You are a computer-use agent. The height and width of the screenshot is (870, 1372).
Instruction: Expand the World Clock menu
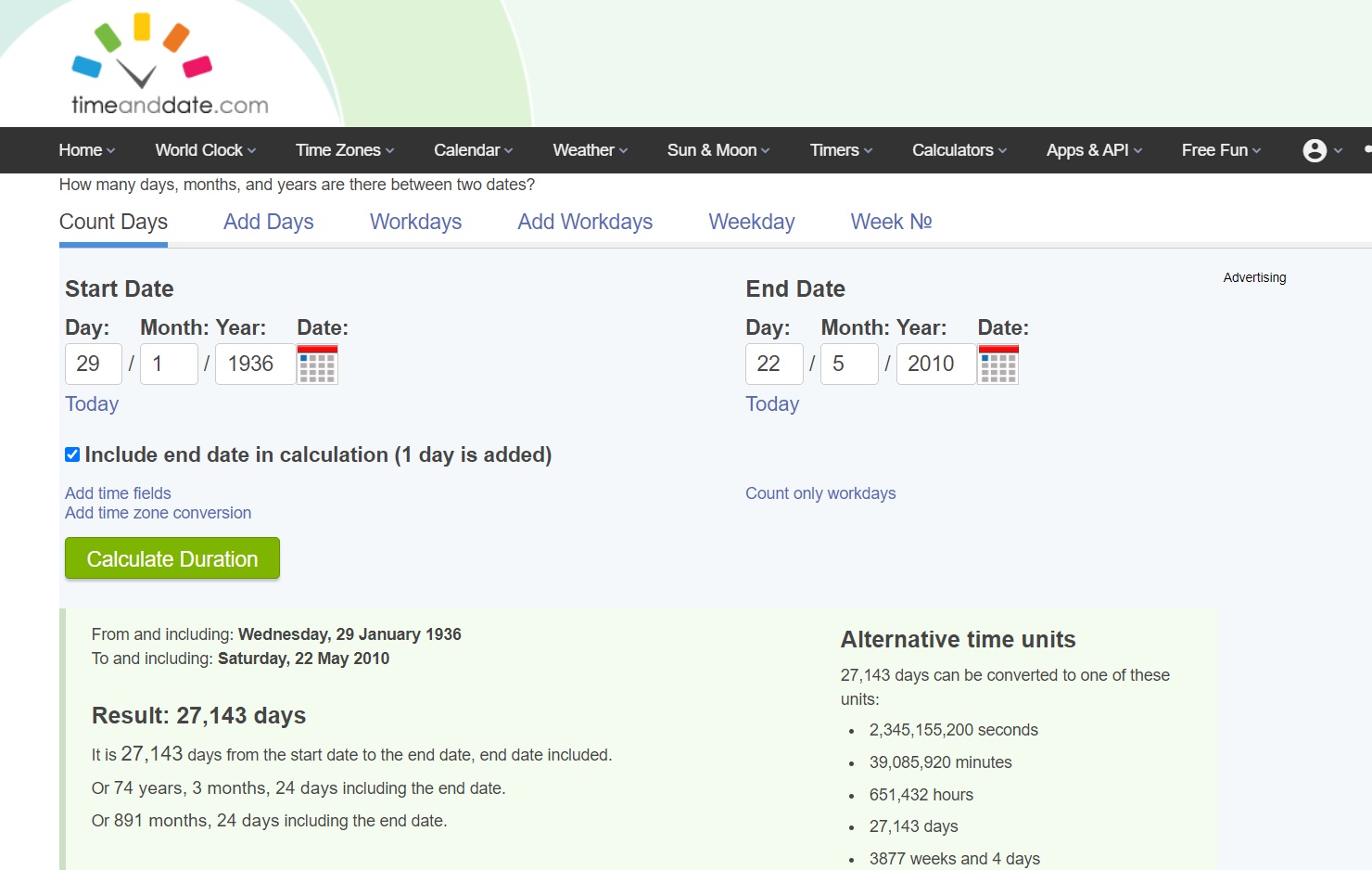(206, 150)
